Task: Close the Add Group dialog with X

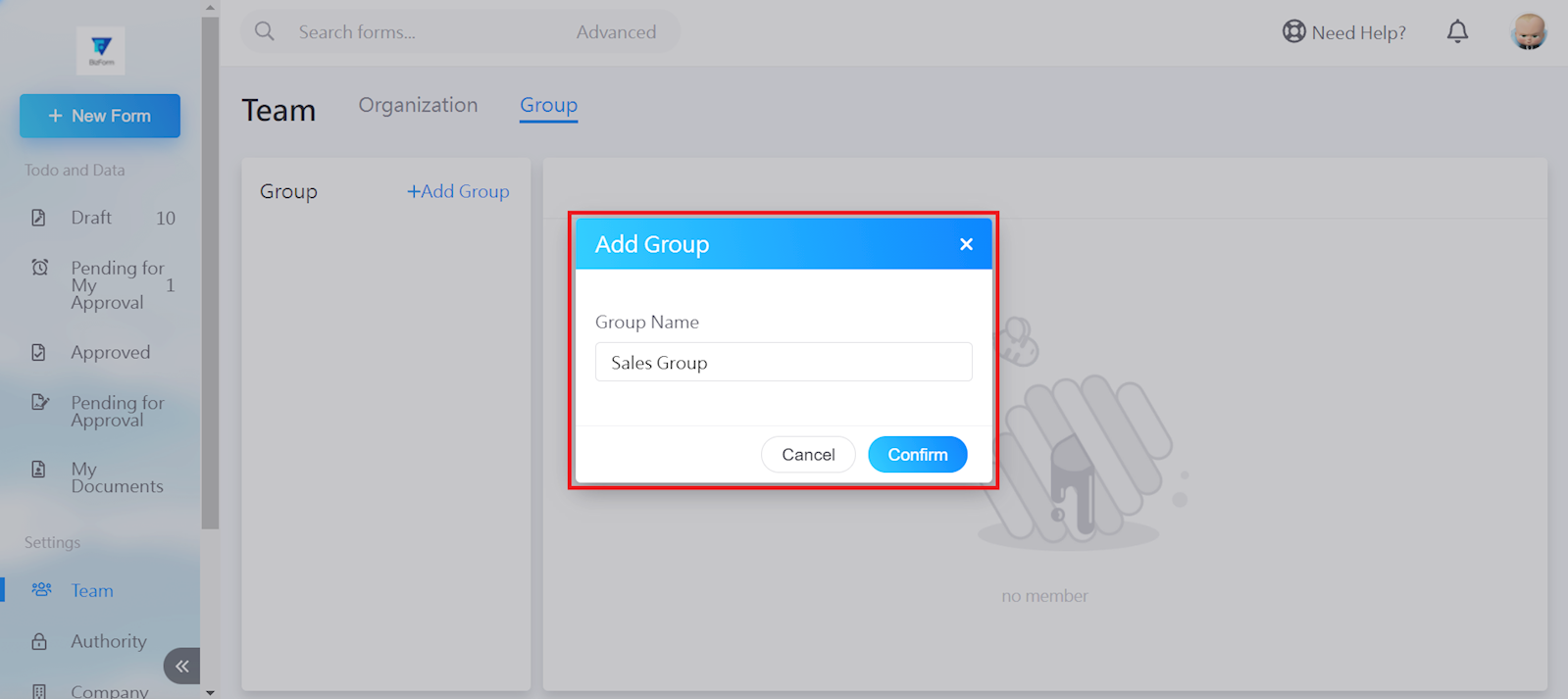Action: coord(966,244)
